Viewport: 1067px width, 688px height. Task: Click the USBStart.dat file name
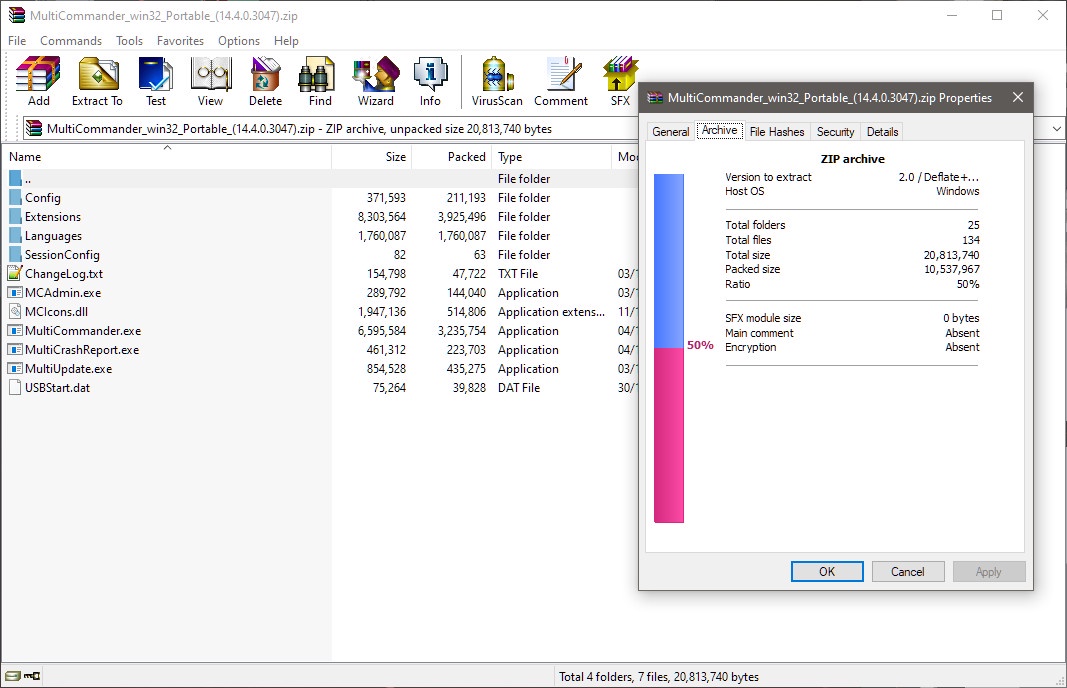point(57,388)
